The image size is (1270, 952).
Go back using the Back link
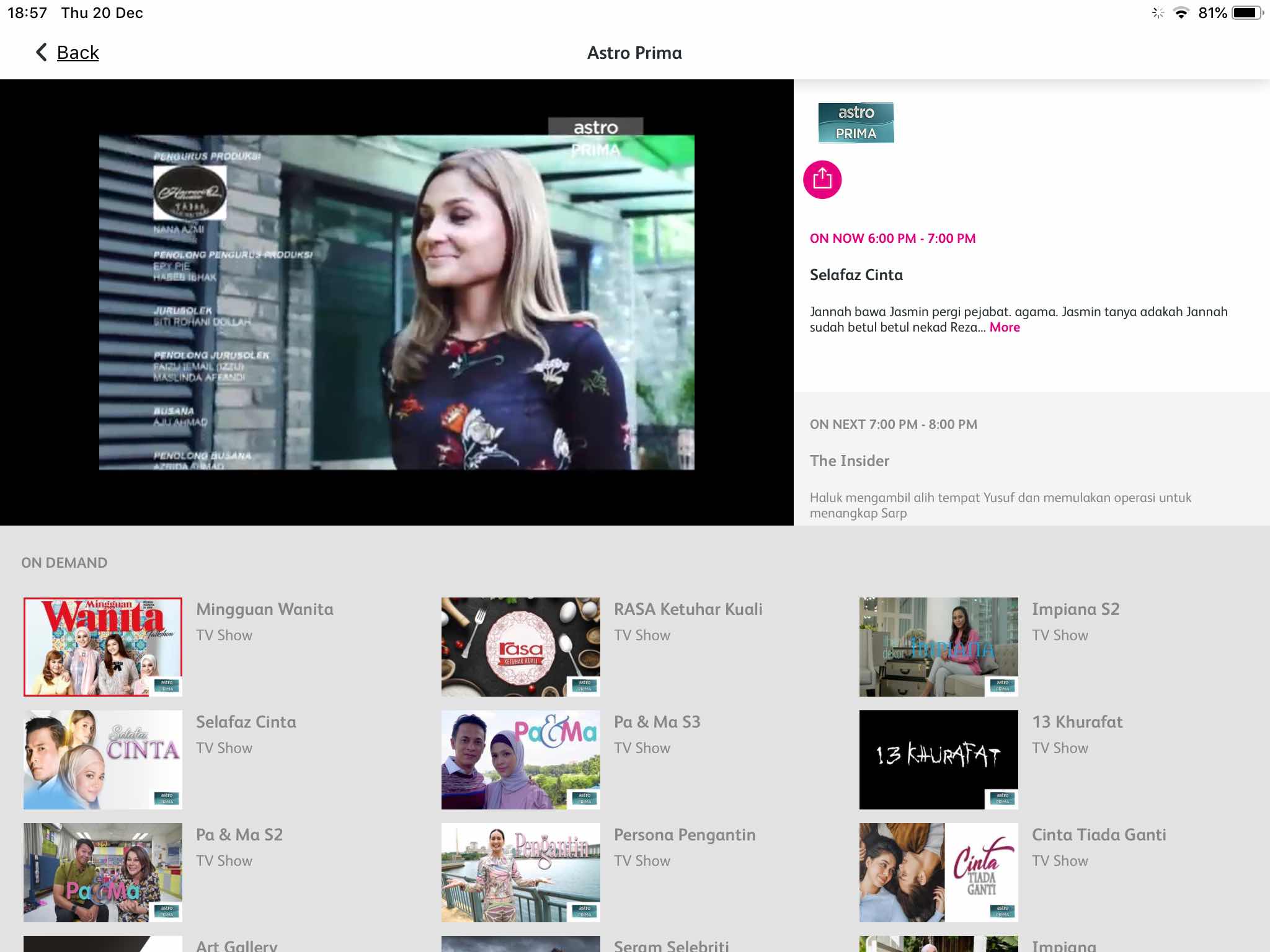pos(78,53)
